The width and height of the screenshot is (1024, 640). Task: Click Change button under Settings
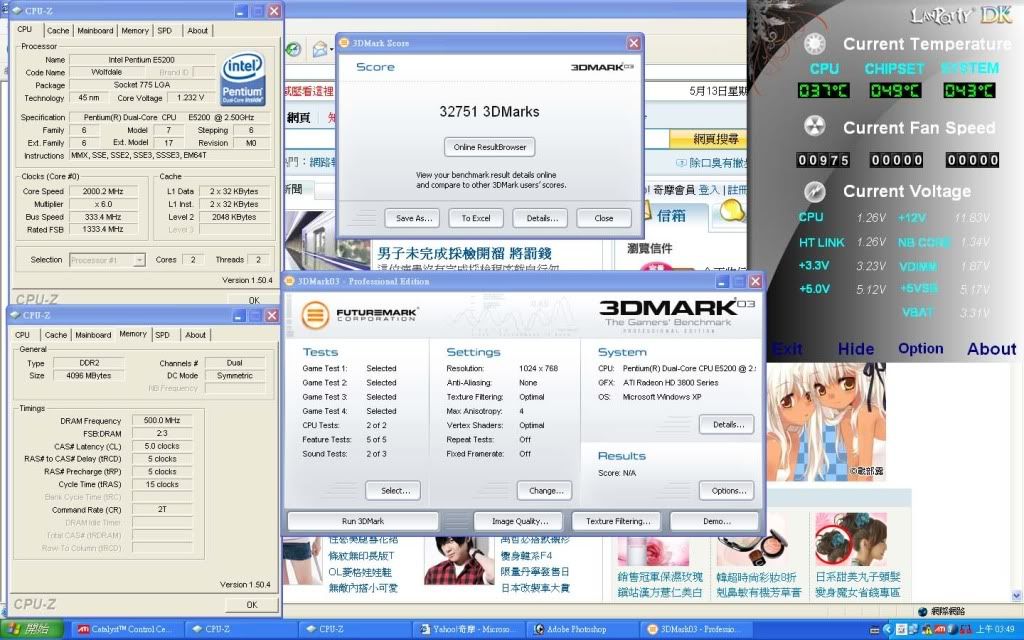coord(545,490)
